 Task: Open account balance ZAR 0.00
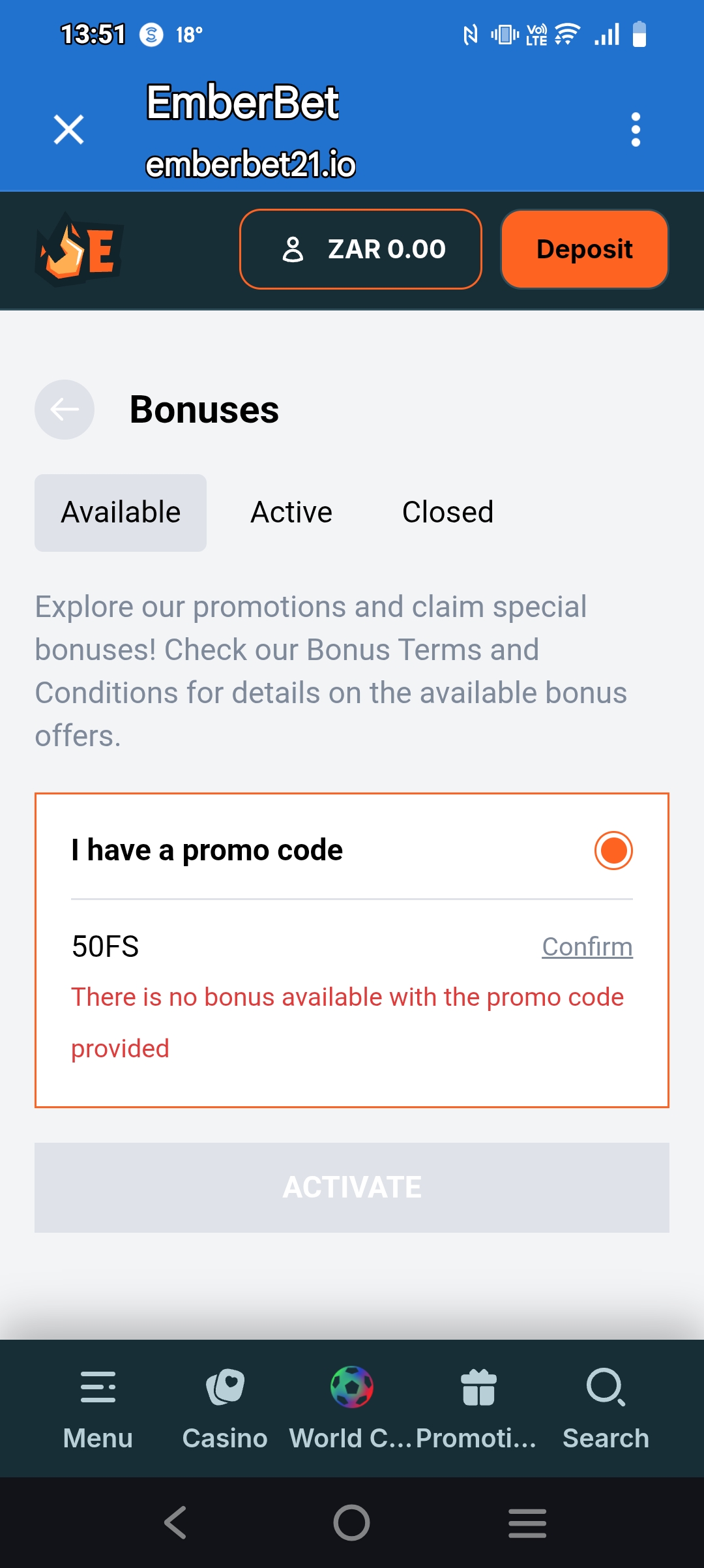click(360, 249)
